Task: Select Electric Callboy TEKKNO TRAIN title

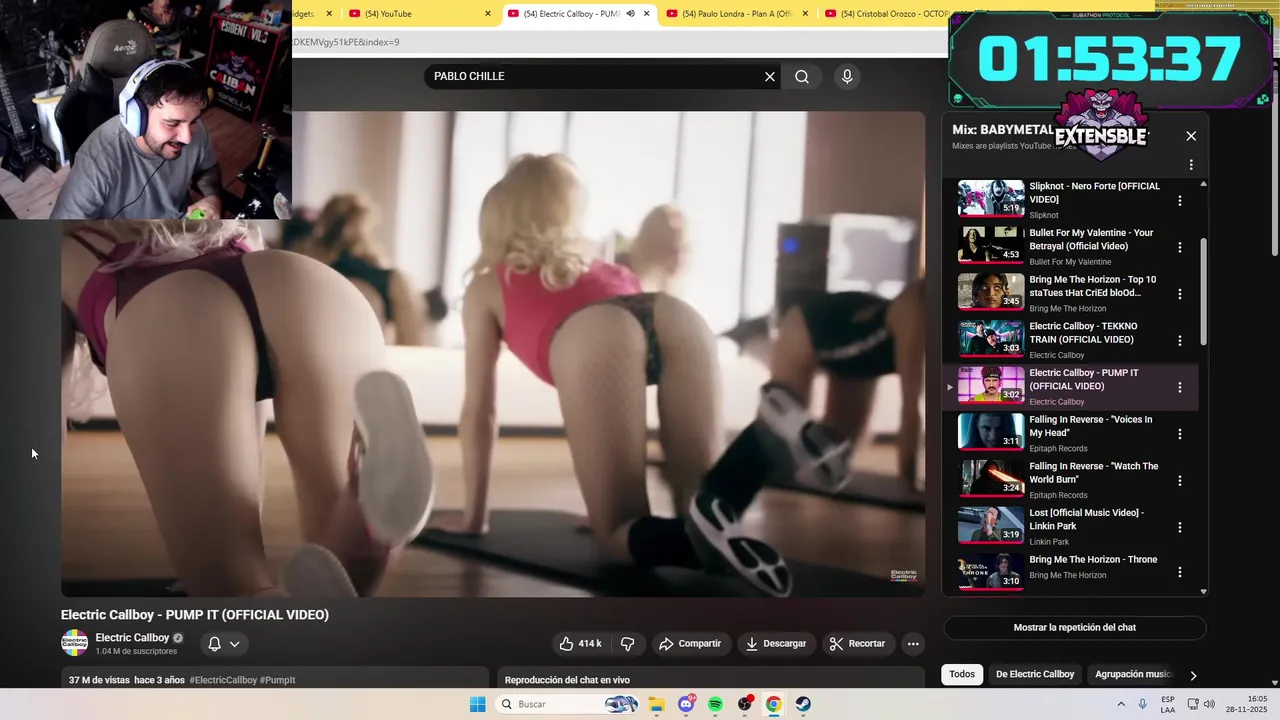Action: [x=1083, y=333]
